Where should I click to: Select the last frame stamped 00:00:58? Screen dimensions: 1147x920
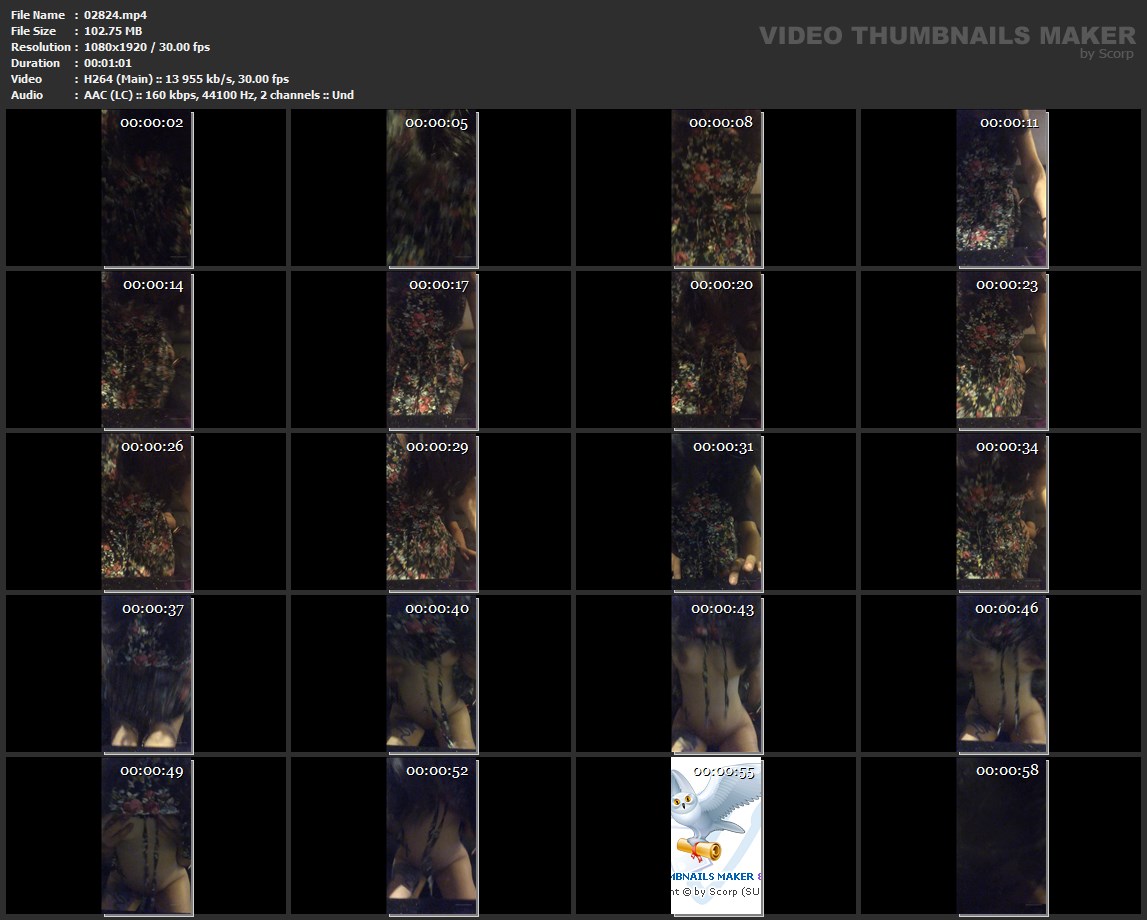coord(1002,835)
